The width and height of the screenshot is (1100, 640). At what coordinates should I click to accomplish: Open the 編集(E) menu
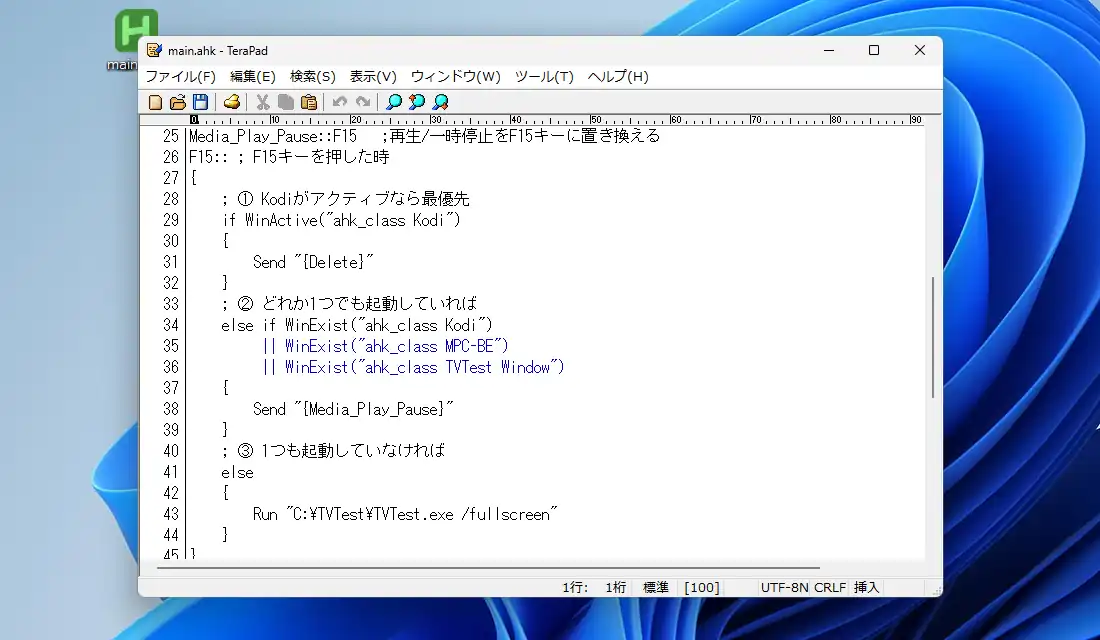point(252,77)
